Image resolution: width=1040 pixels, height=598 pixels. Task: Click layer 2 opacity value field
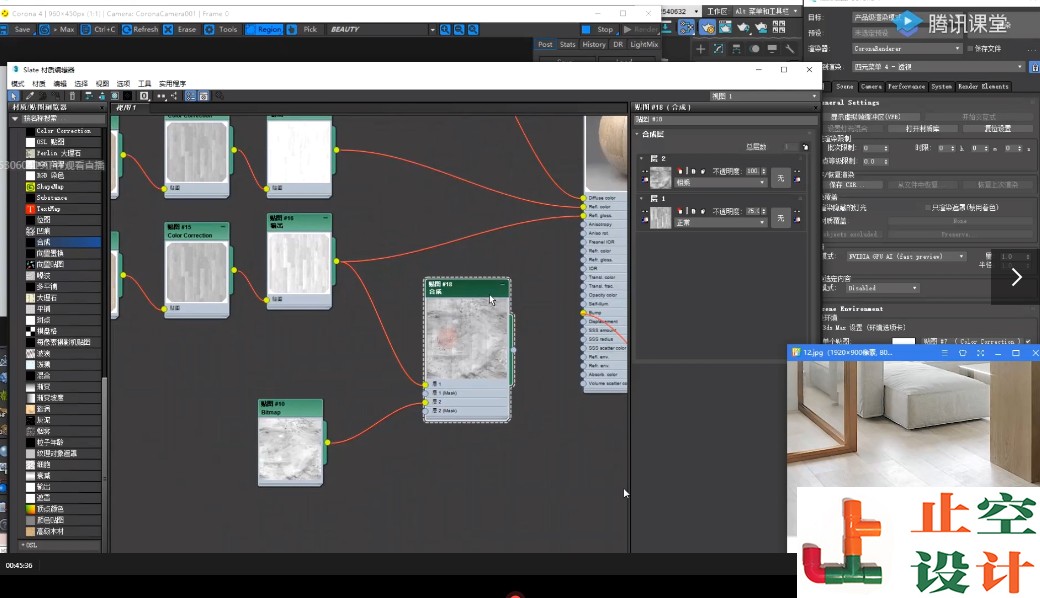(x=752, y=171)
